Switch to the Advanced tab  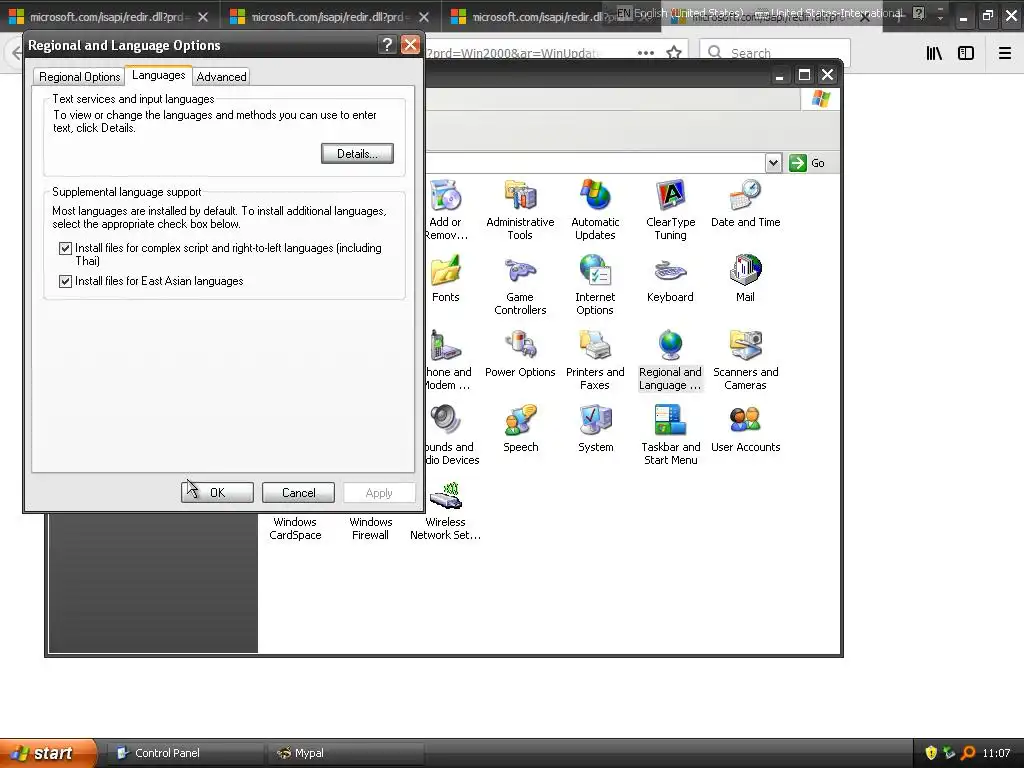[221, 76]
